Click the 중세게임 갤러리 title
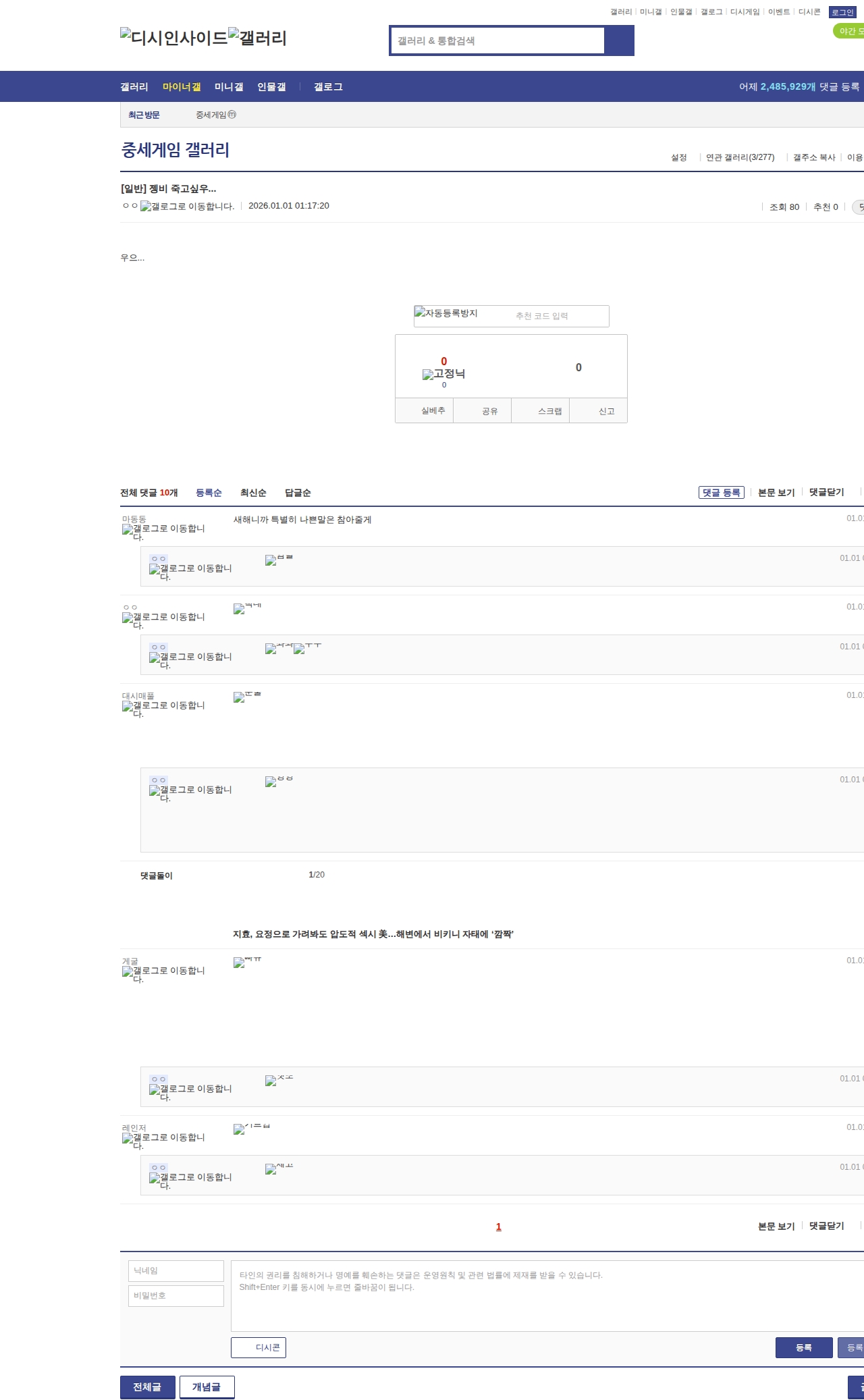This screenshot has width=864, height=1400. 175,150
